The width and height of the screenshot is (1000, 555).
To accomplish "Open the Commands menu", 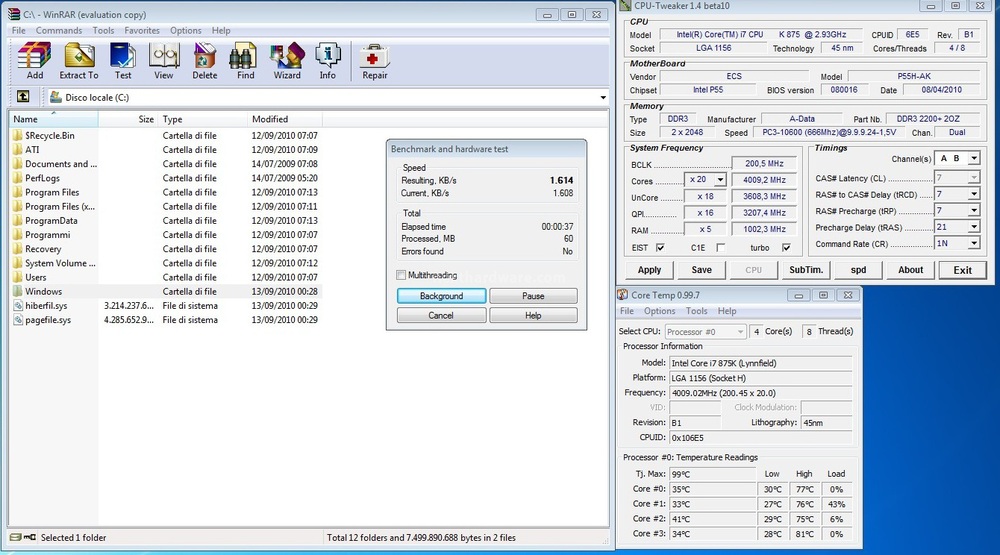I will [59, 30].
